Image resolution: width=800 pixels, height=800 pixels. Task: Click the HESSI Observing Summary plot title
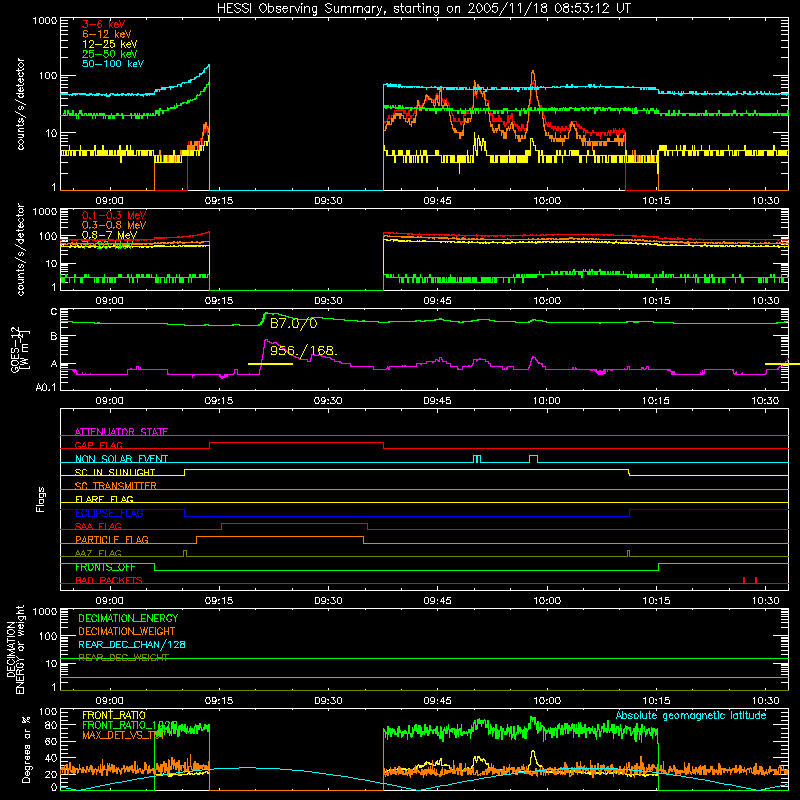click(x=423, y=9)
